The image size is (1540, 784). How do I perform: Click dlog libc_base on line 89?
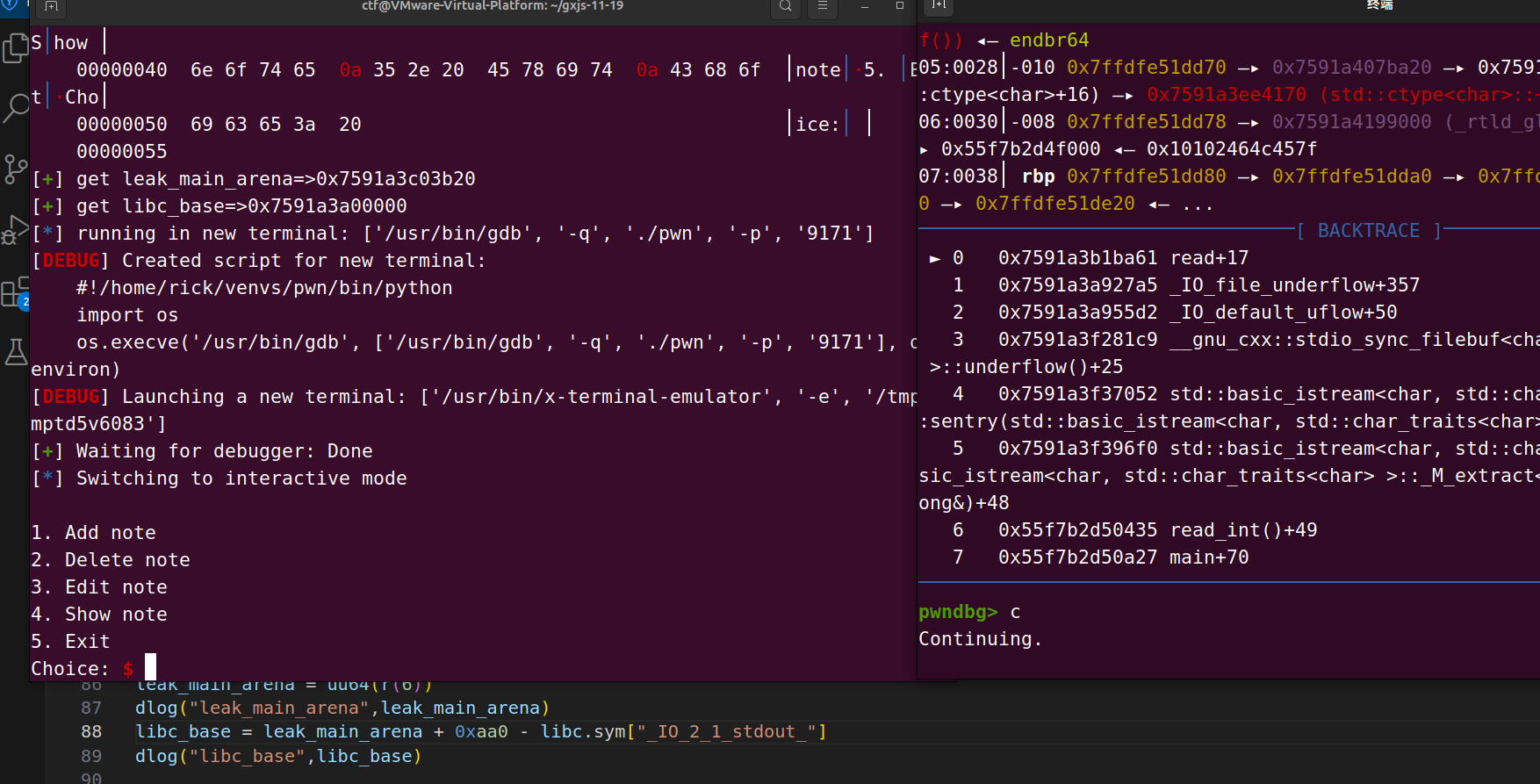(277, 756)
